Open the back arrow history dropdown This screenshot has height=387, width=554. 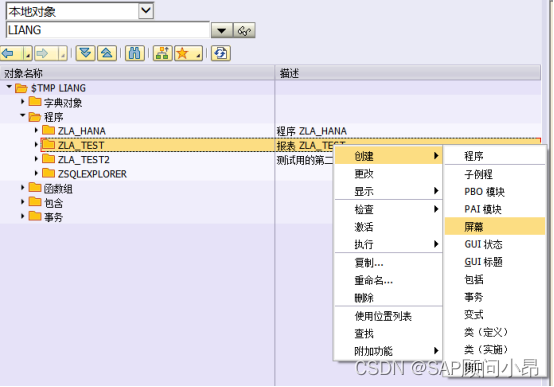click(27, 53)
